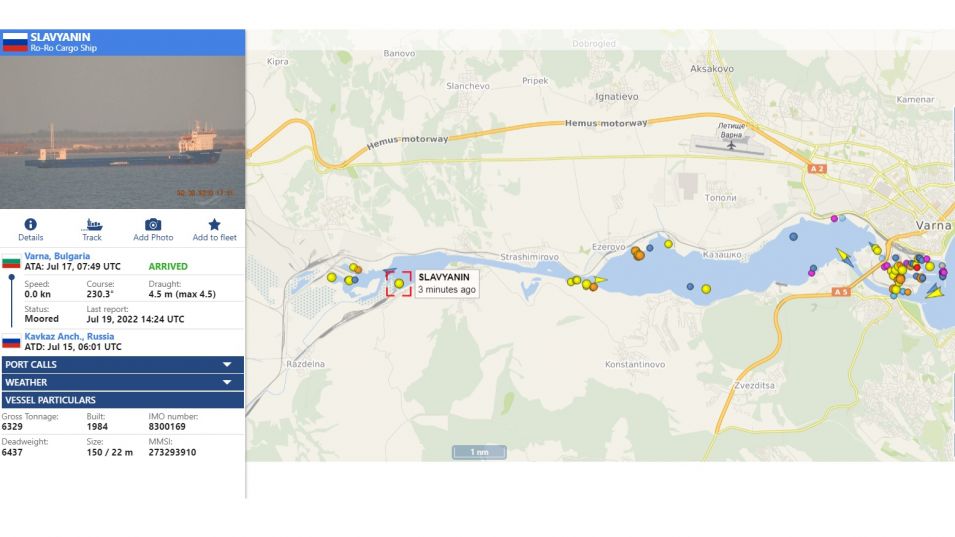This screenshot has width=955, height=537.
Task: Select the SLAVYANIN yellow marker on map
Action: click(x=399, y=284)
